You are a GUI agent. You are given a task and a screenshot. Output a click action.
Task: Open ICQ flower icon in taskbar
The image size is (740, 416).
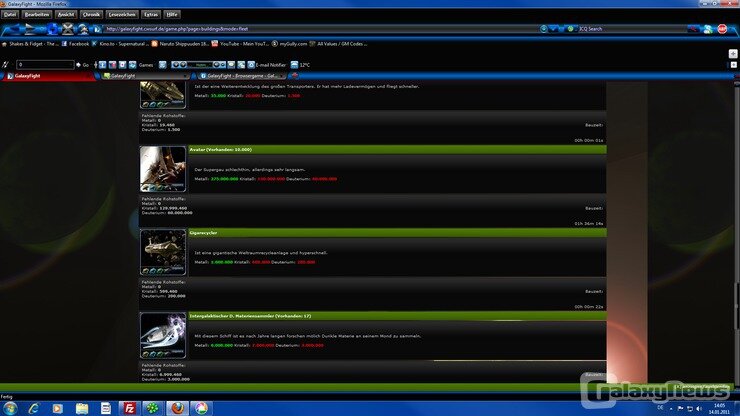pos(152,408)
